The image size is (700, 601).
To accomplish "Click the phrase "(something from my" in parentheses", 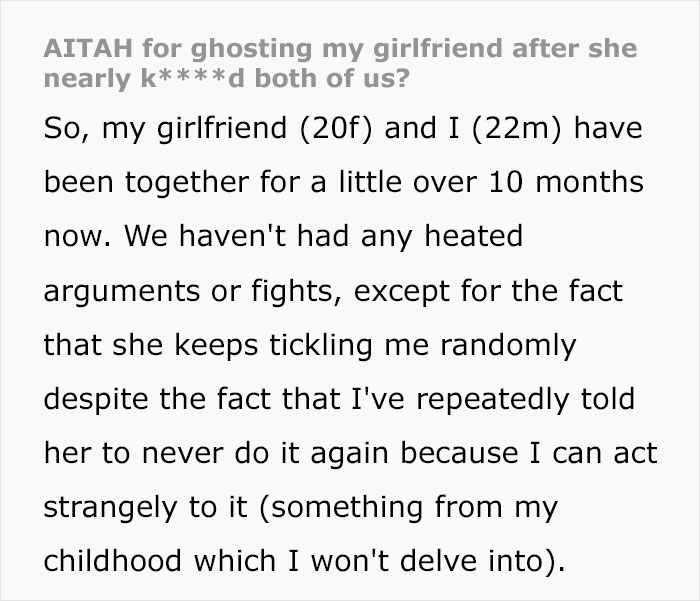I will click(x=408, y=508).
